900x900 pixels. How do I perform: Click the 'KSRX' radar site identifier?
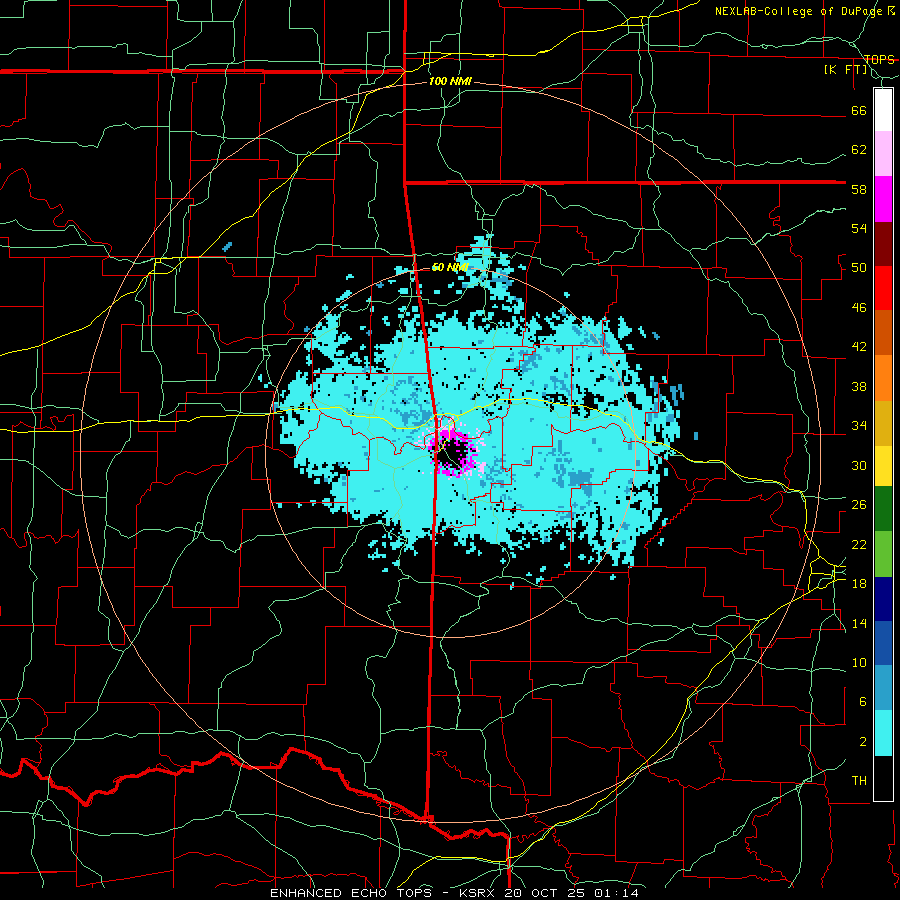pos(478,893)
